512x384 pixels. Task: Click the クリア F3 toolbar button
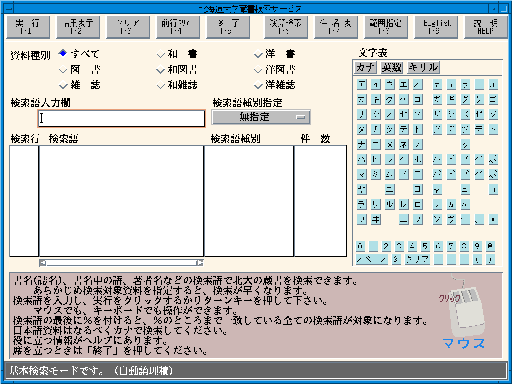click(x=128, y=27)
